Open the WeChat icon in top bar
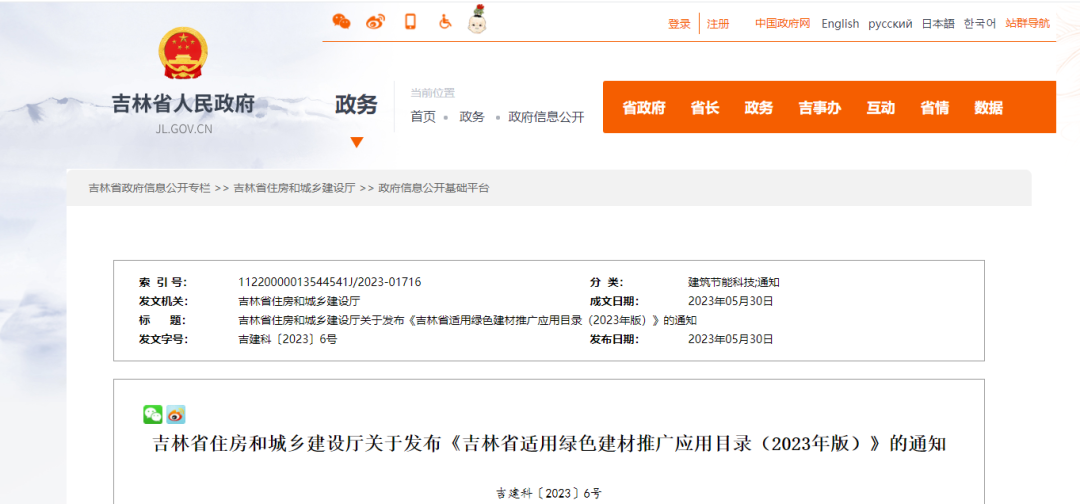This screenshot has width=1080, height=504. coord(341,21)
